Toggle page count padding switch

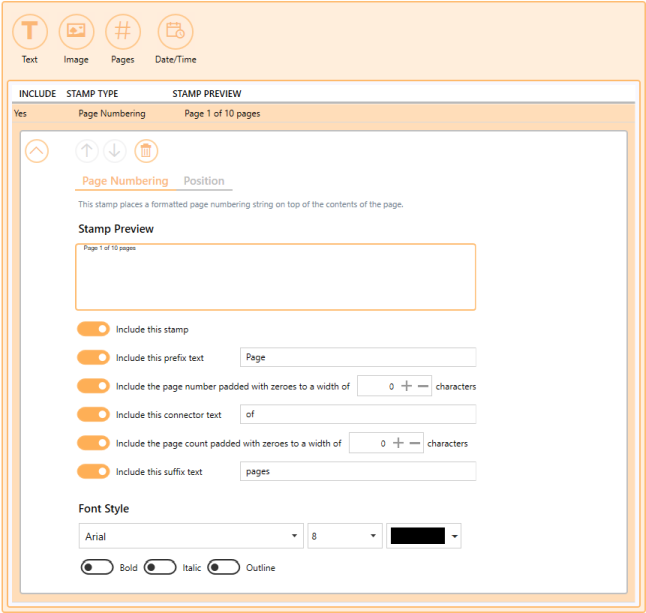[x=94, y=443]
